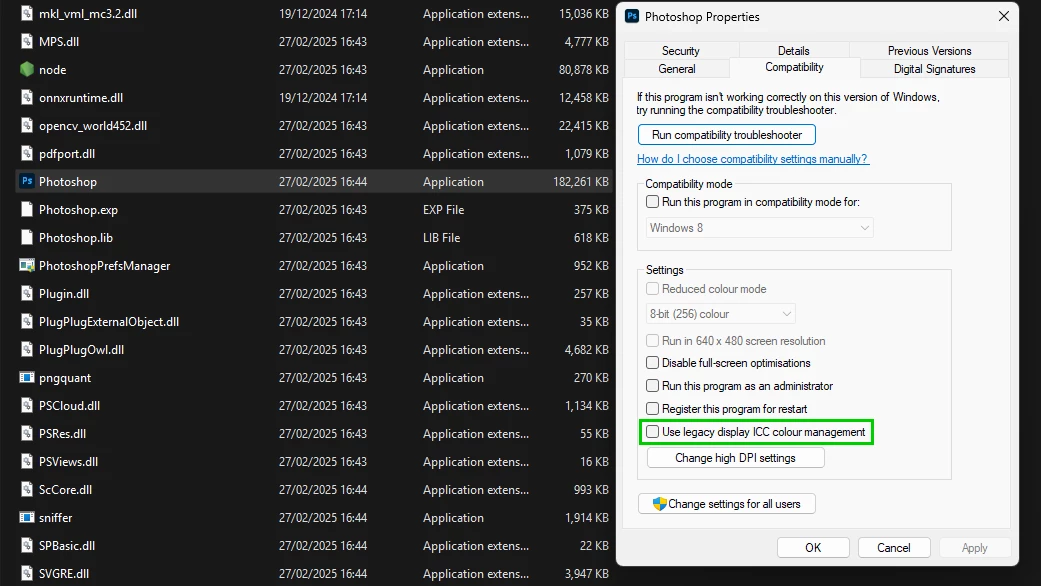Click Change high DPI settings button
Viewport: 1041px width, 586px height.
click(x=736, y=458)
